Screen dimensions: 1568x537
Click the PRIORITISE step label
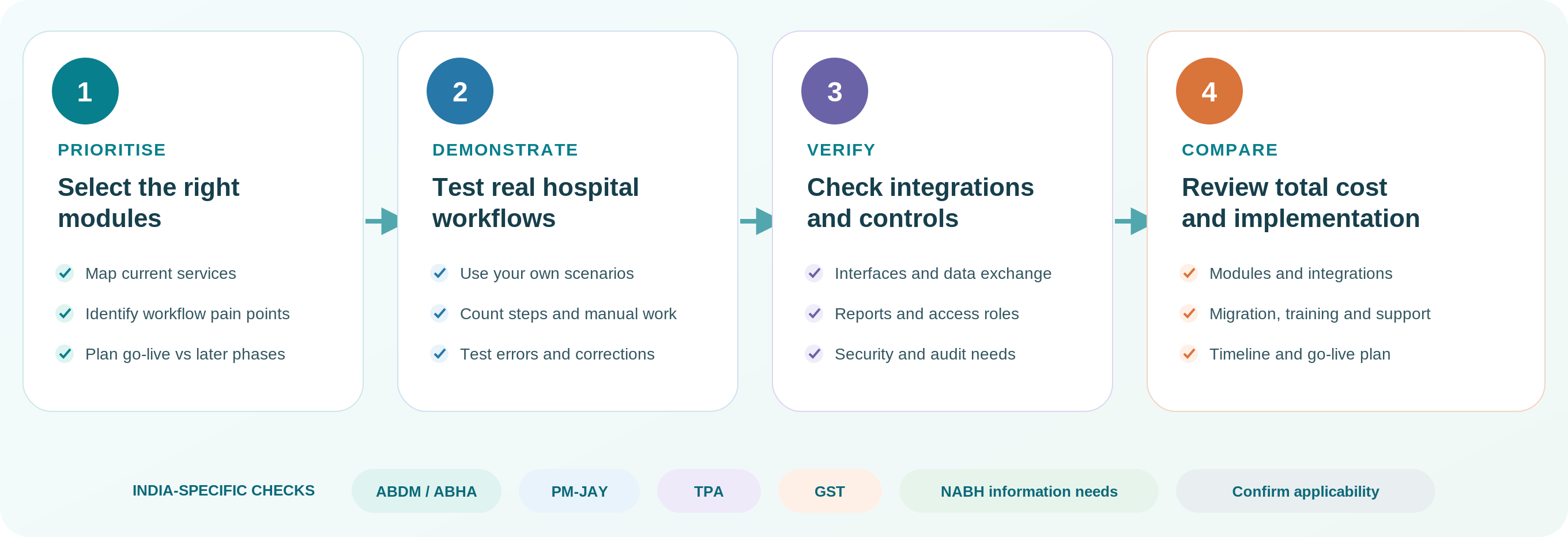tap(111, 150)
